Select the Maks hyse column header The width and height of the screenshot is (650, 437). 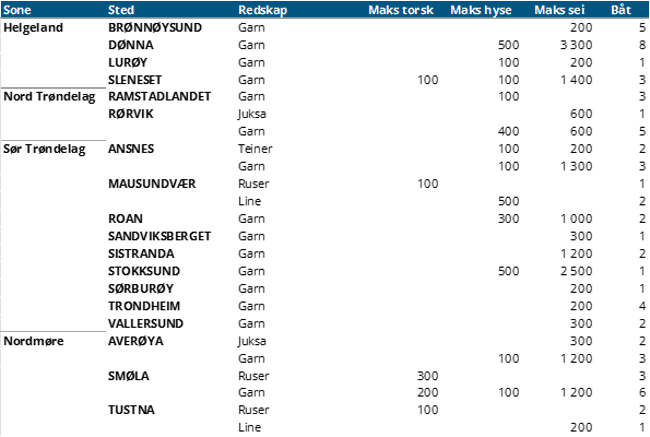[x=481, y=10]
